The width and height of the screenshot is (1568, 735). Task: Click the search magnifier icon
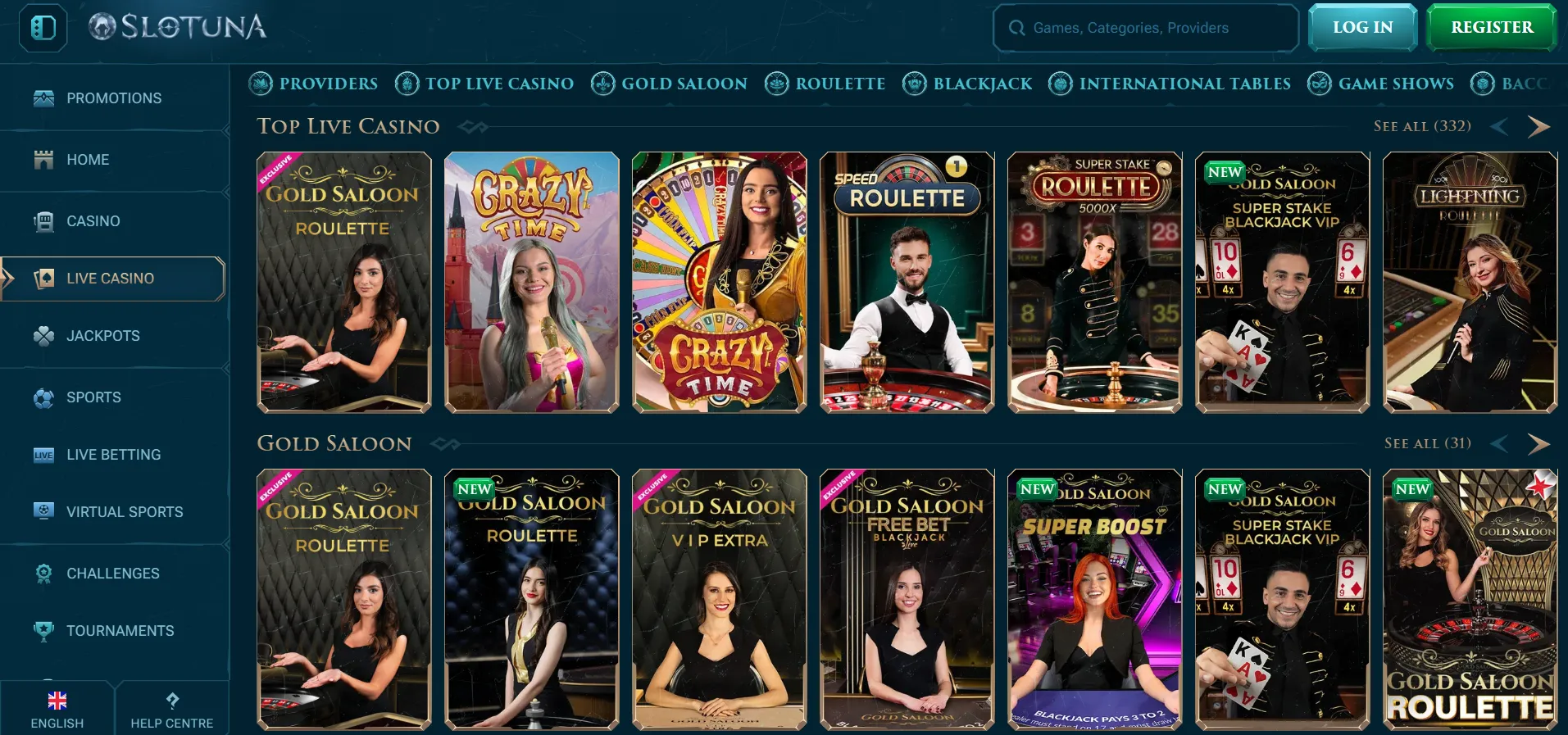(x=1016, y=28)
